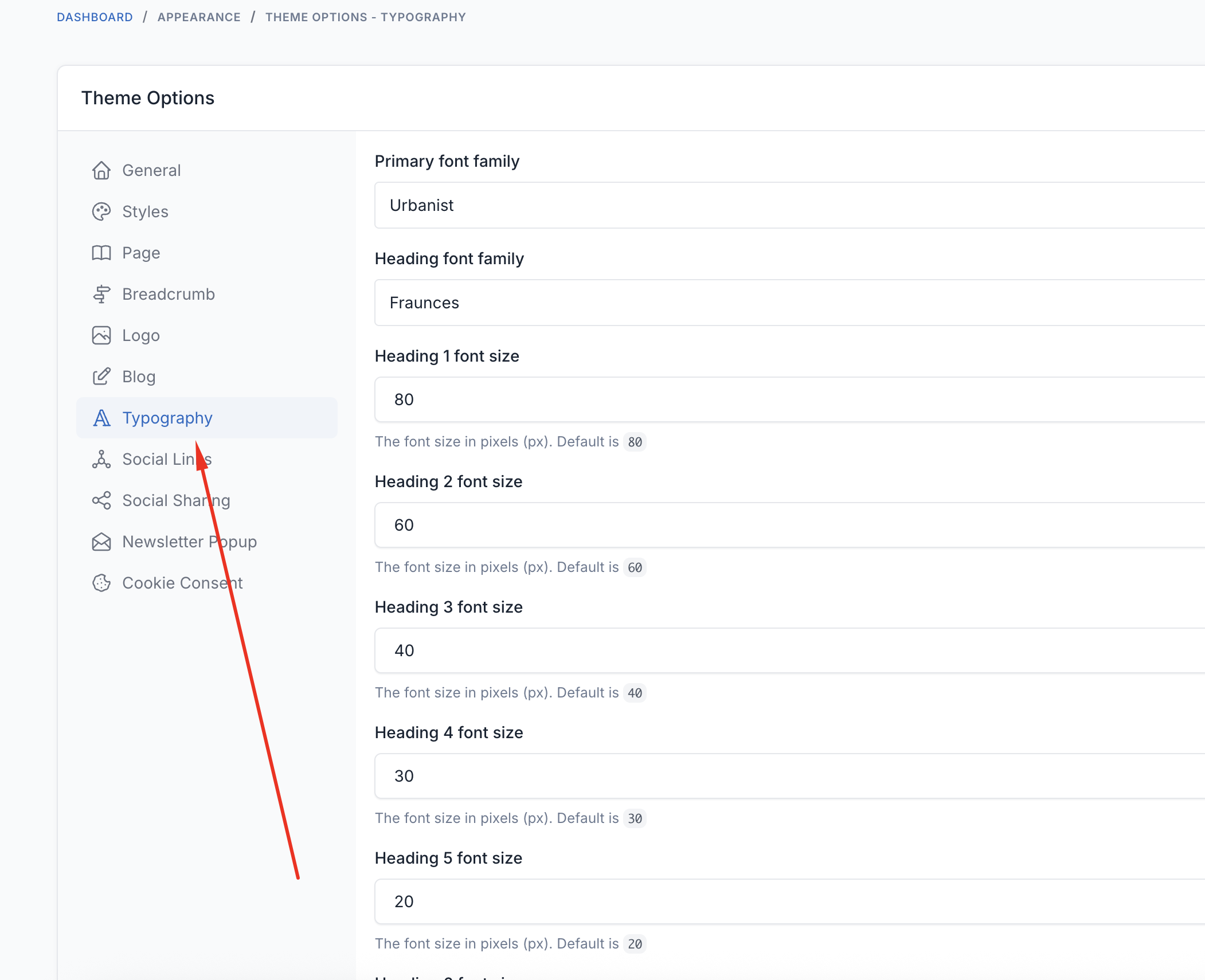The width and height of the screenshot is (1205, 980).
Task: Open the Social Links tab
Action: pyautogui.click(x=207, y=459)
